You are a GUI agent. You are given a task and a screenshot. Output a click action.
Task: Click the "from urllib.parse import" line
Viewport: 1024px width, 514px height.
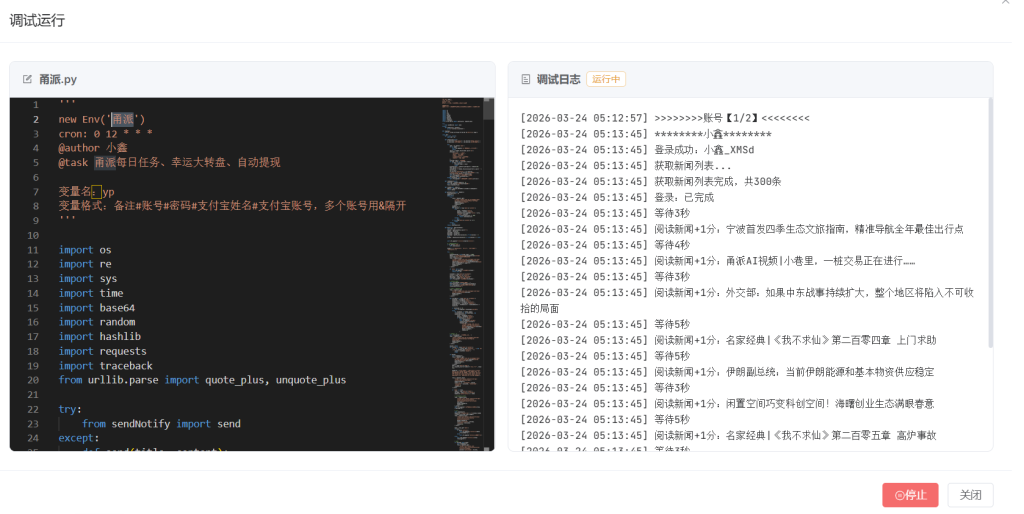(x=202, y=379)
